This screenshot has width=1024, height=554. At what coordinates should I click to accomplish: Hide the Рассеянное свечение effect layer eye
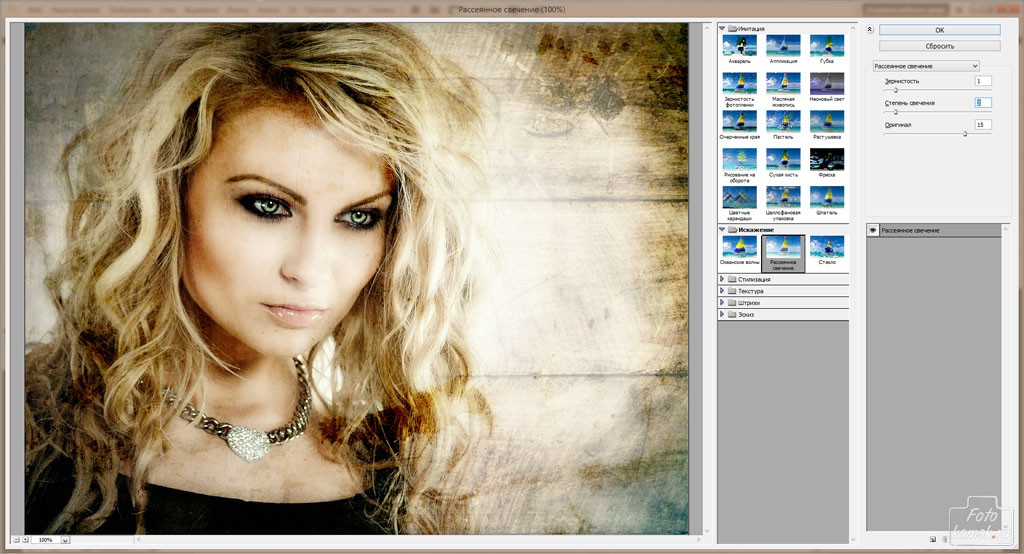[873, 231]
